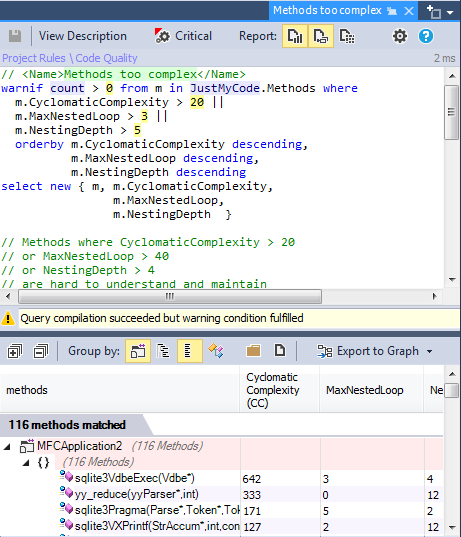Click View Description button
The width and height of the screenshot is (461, 537).
83,36
